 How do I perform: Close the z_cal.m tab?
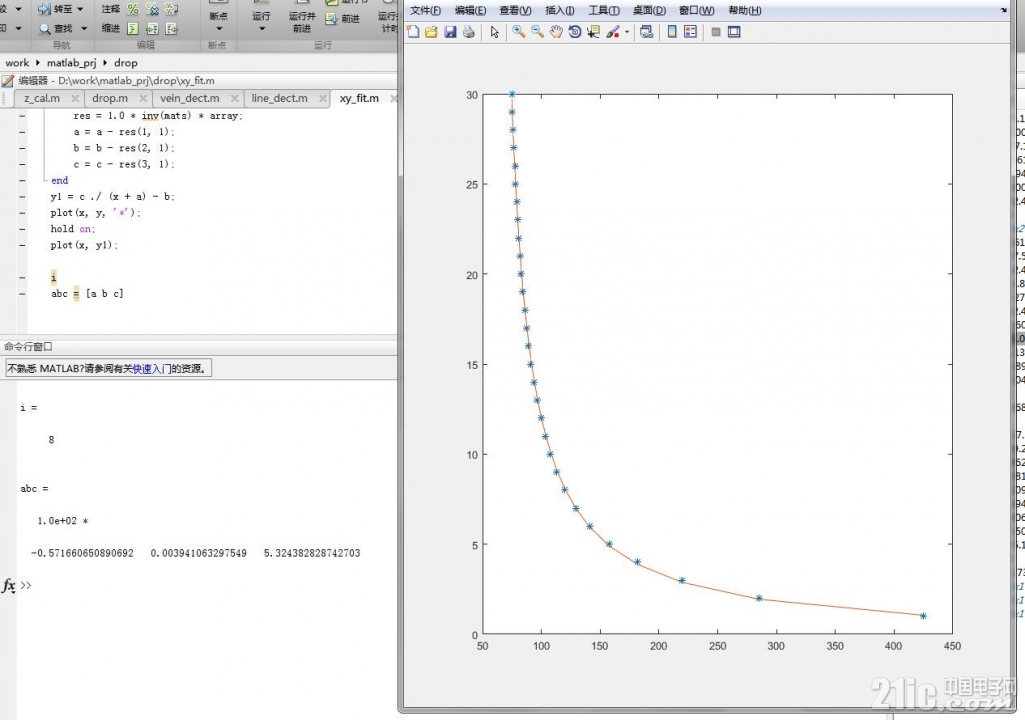tap(75, 98)
